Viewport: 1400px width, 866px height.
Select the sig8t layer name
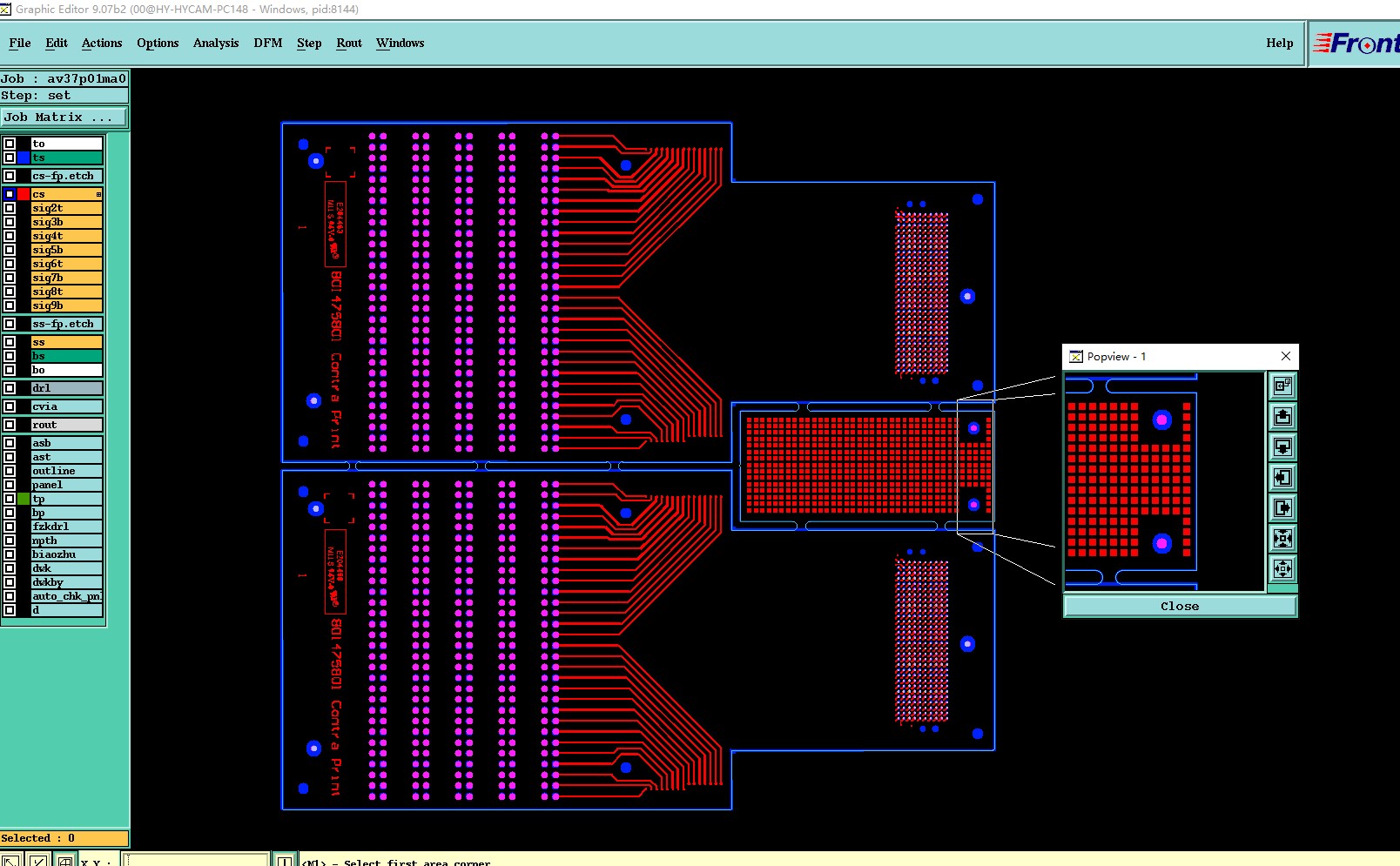click(x=67, y=292)
